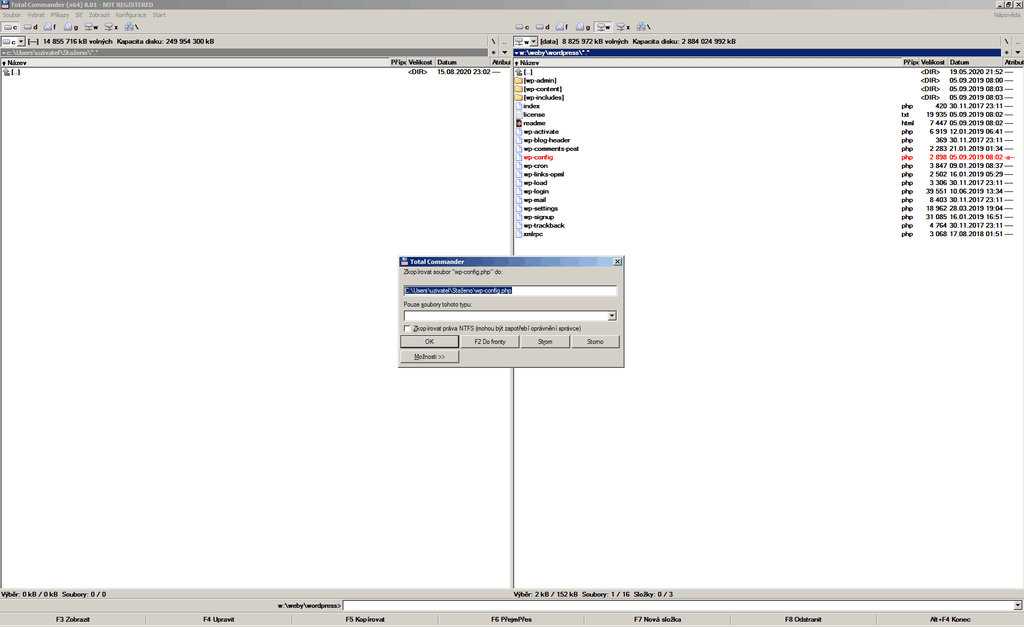Open the Zobrazit menu
This screenshot has height=627, width=1024.
click(x=99, y=14)
